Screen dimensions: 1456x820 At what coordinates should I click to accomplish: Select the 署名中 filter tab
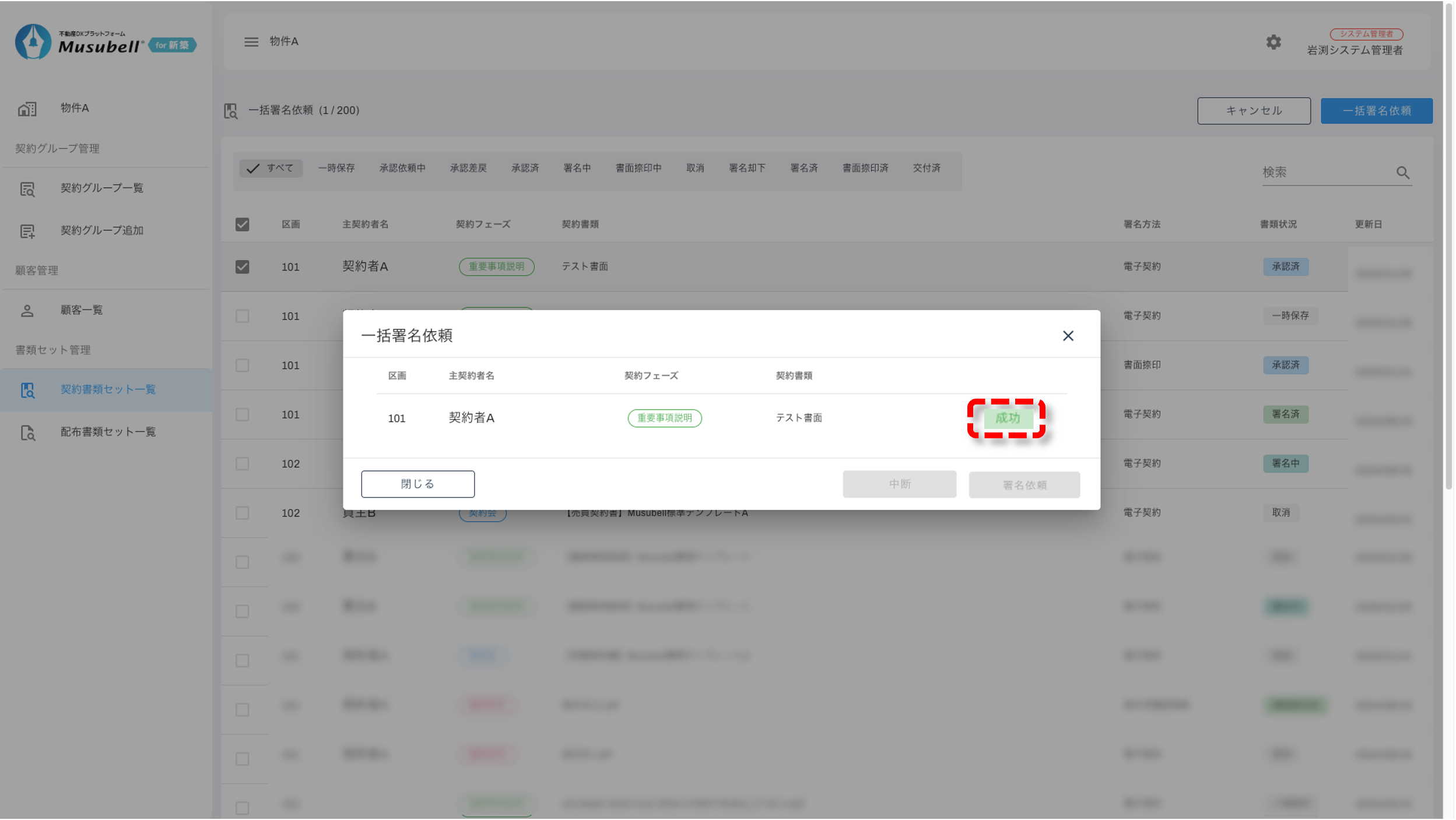coord(577,168)
